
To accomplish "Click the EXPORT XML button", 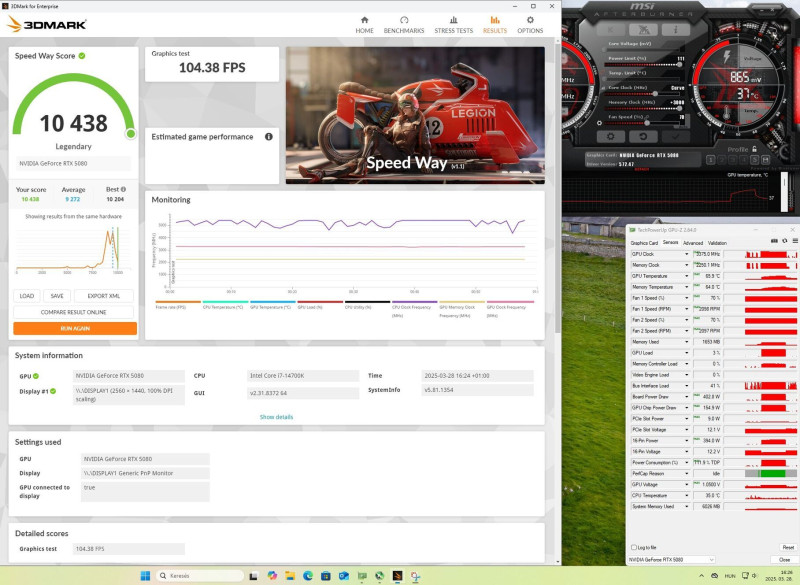I will (104, 296).
